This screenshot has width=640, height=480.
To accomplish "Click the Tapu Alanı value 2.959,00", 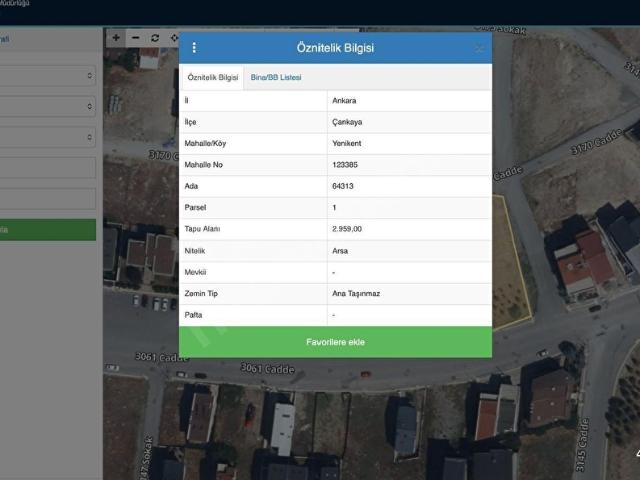I will click(347, 229).
